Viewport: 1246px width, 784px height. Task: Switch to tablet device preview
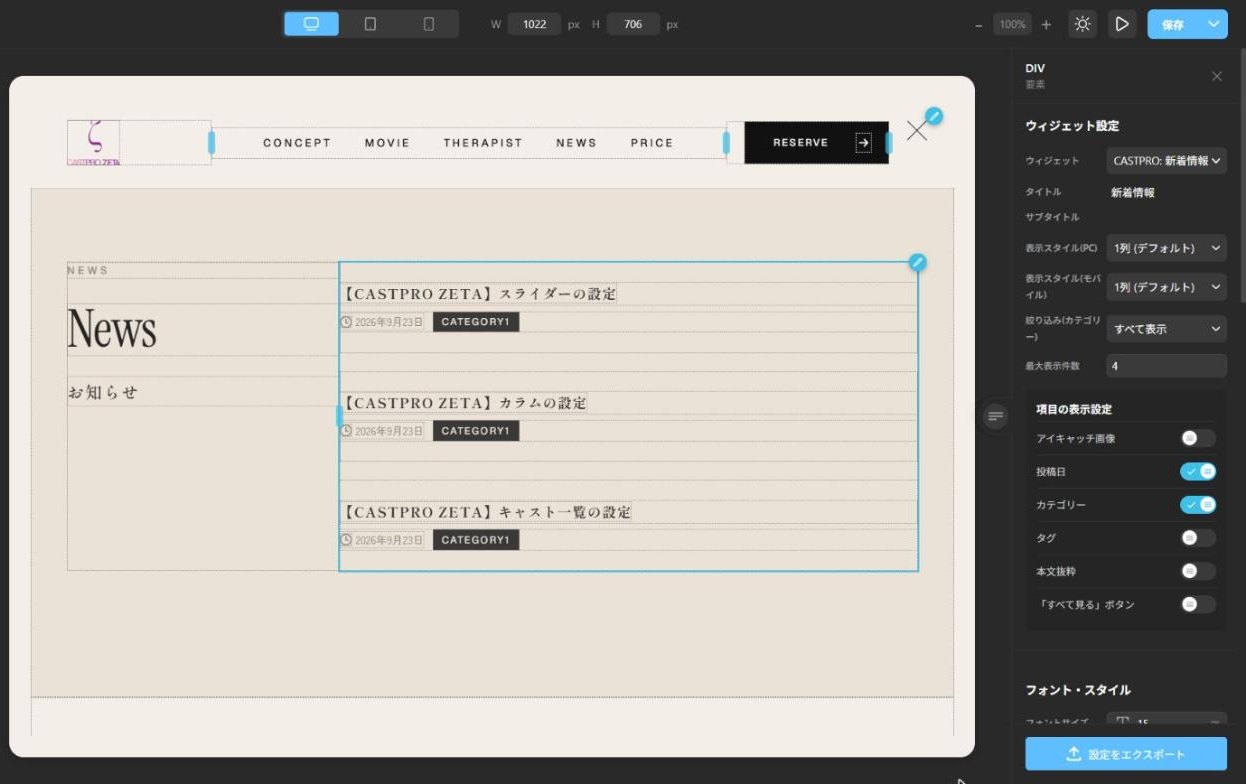click(x=370, y=24)
